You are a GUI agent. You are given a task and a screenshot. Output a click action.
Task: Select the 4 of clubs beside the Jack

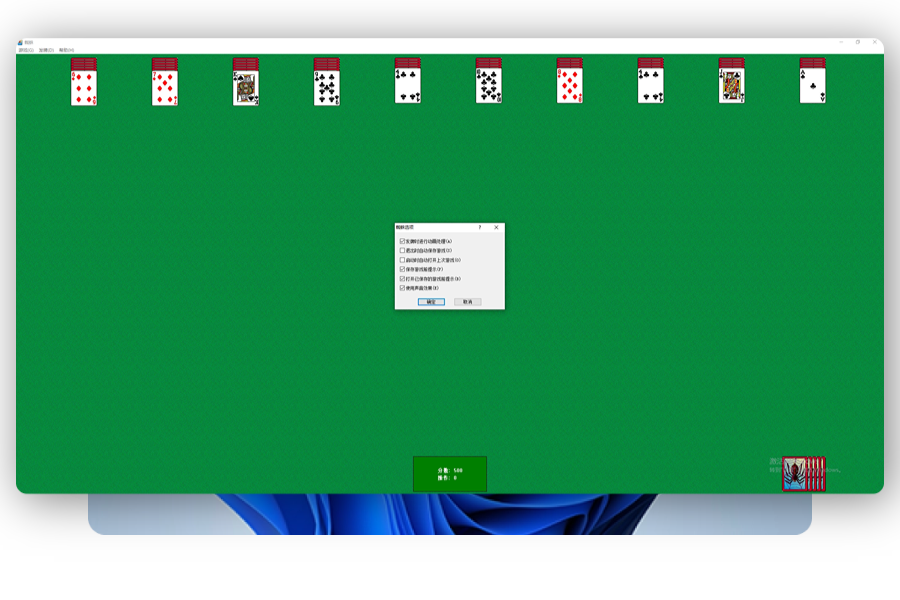651,86
